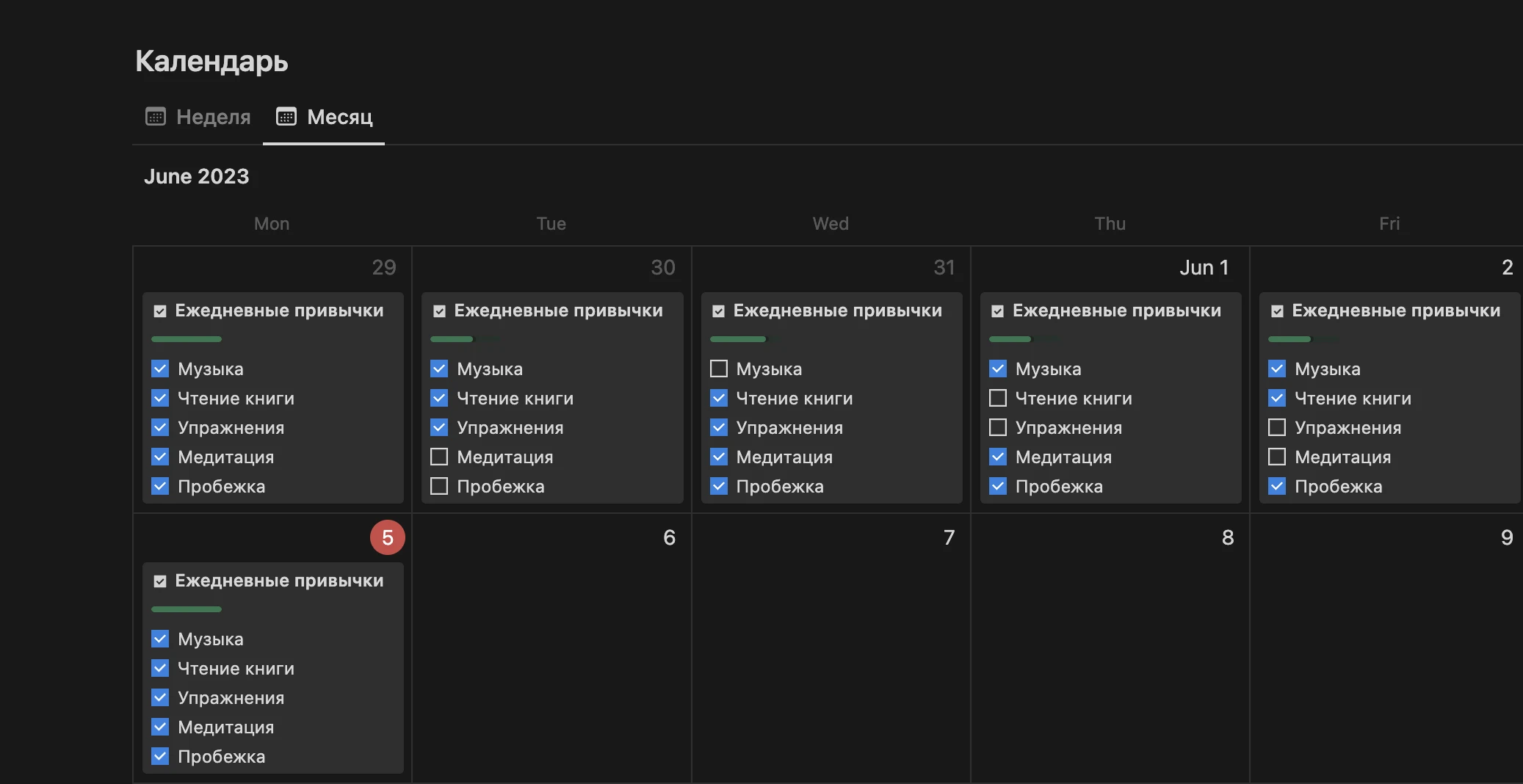Uncheck Чтение книги on day 30

click(439, 398)
